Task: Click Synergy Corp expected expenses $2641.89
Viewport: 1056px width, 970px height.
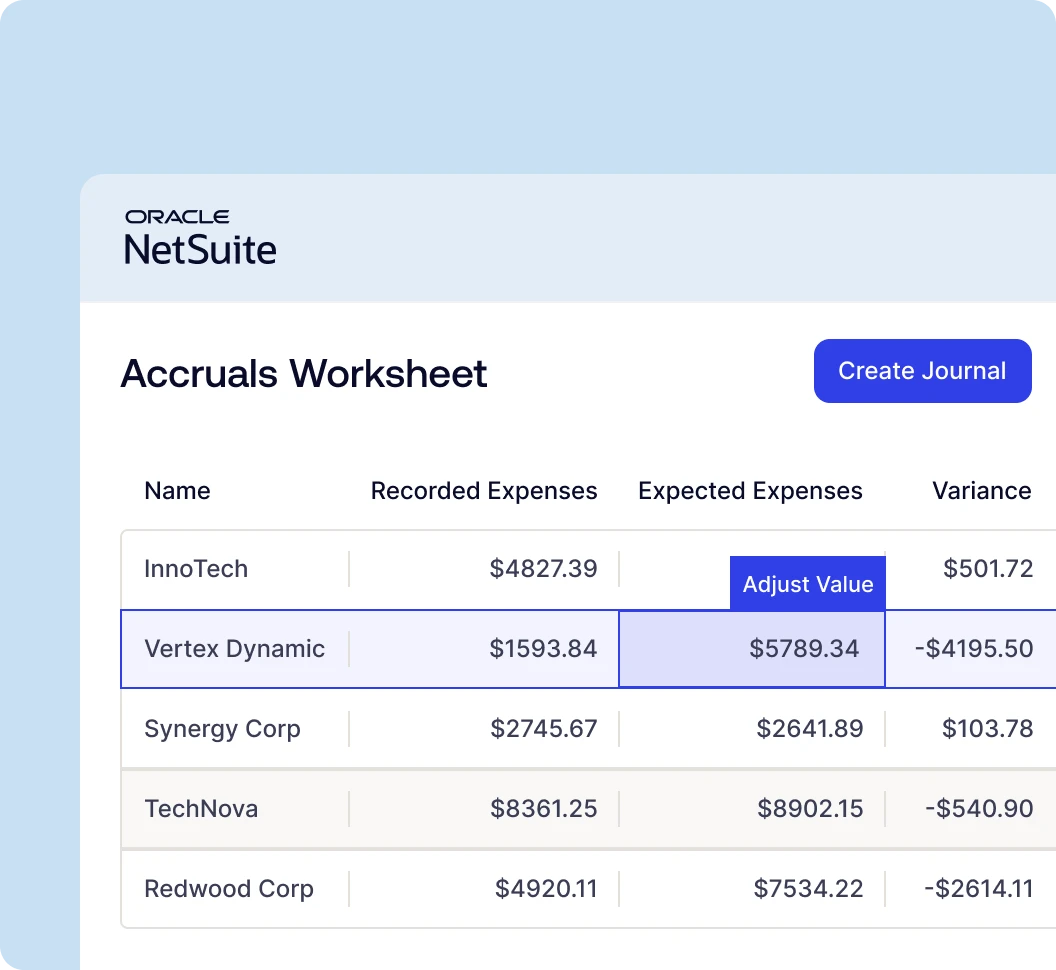Action: point(809,729)
